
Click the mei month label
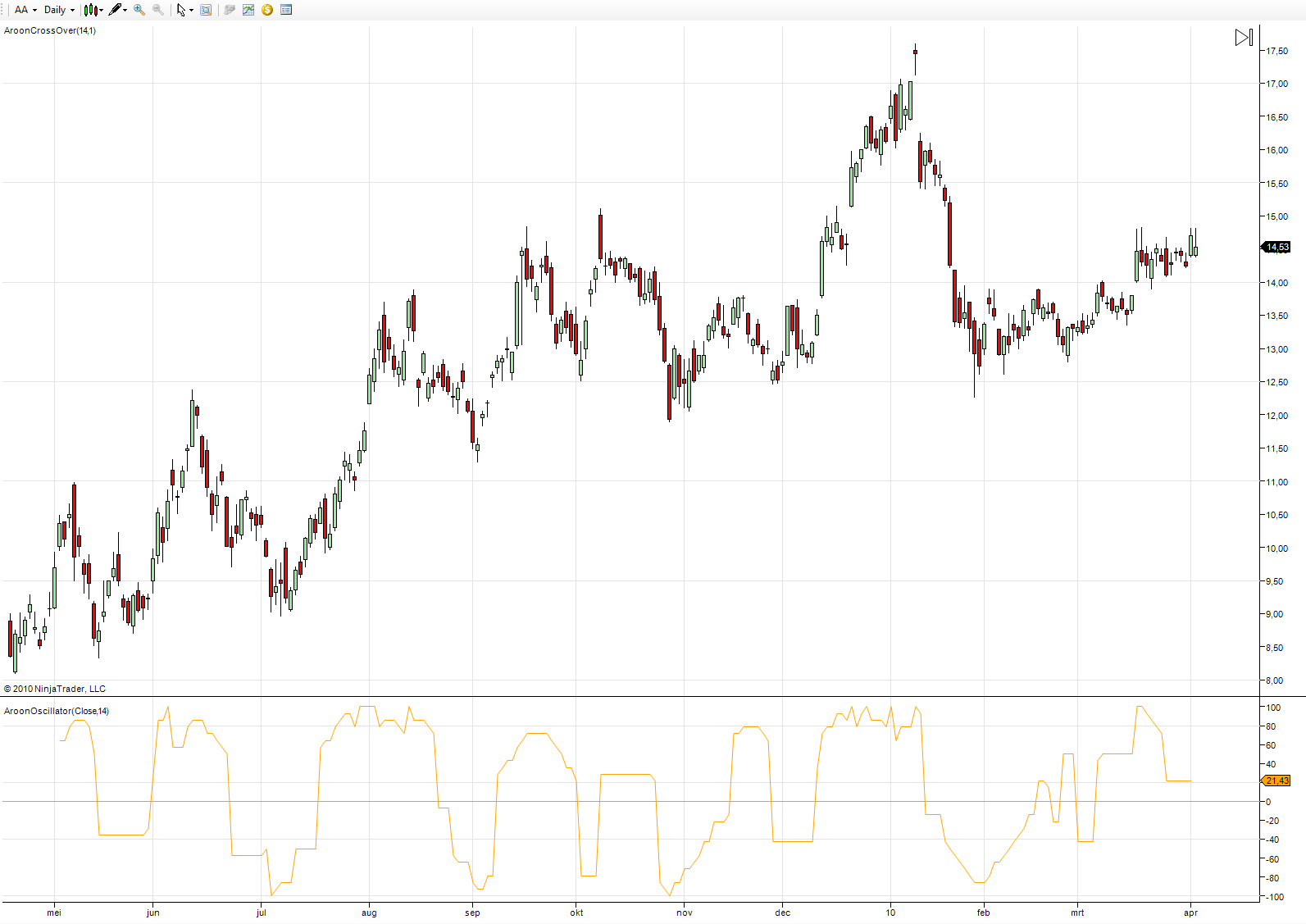click(54, 913)
